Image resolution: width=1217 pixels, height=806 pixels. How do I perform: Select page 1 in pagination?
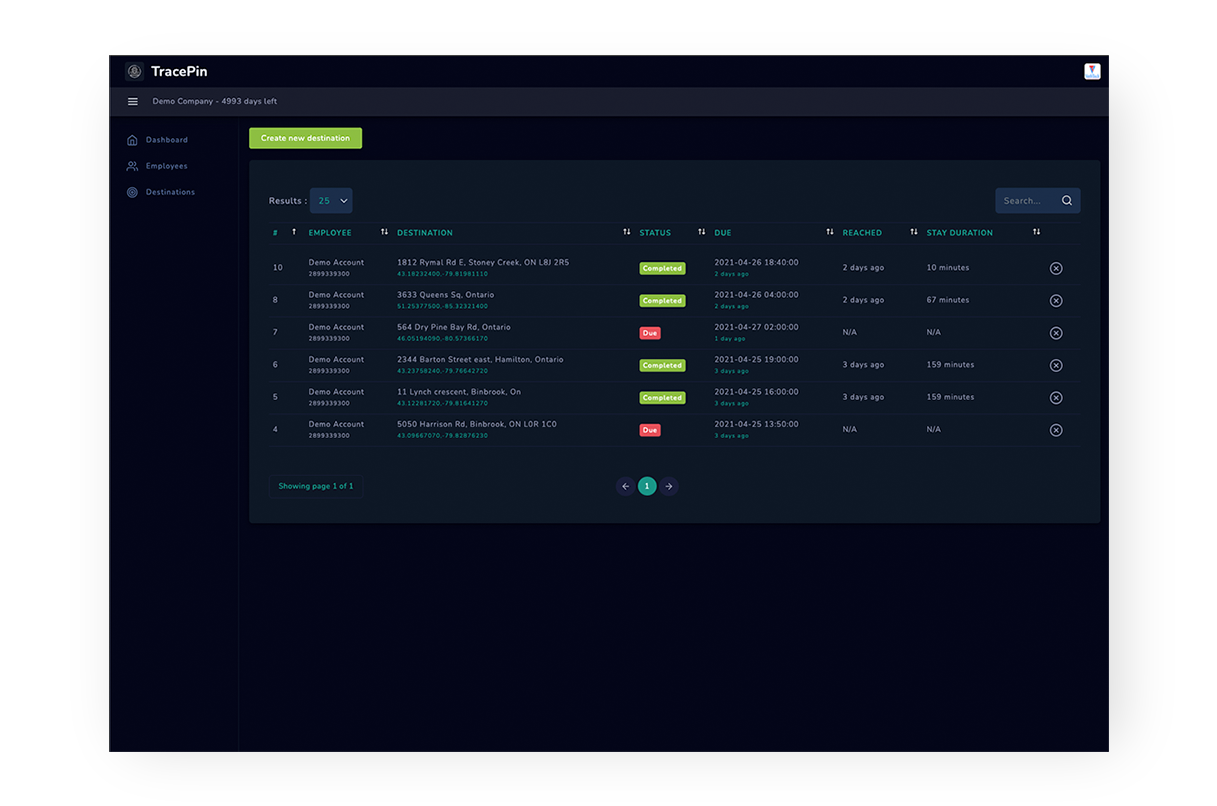click(647, 487)
